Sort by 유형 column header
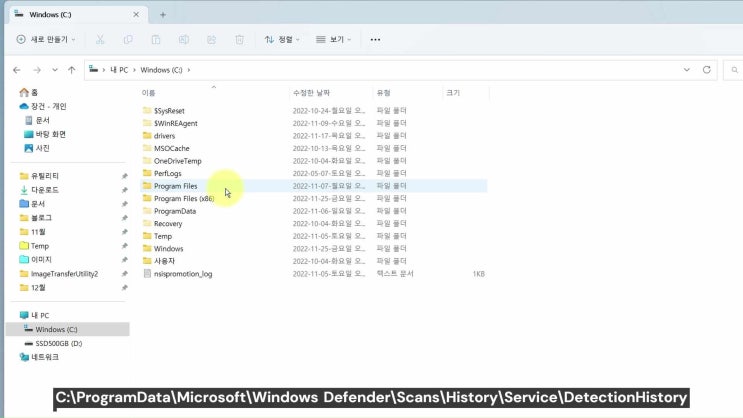This screenshot has width=743, height=418. tap(383, 93)
